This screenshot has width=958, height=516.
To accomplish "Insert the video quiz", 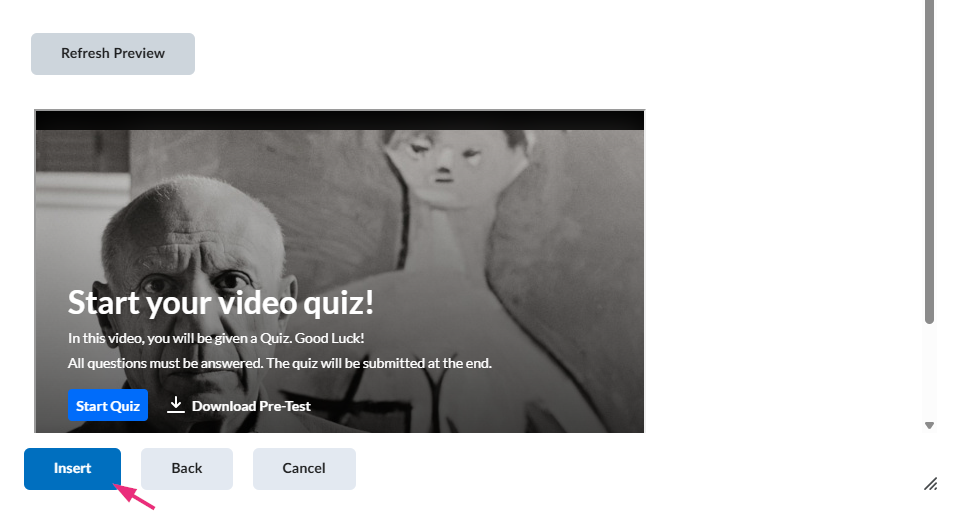I will coord(72,468).
